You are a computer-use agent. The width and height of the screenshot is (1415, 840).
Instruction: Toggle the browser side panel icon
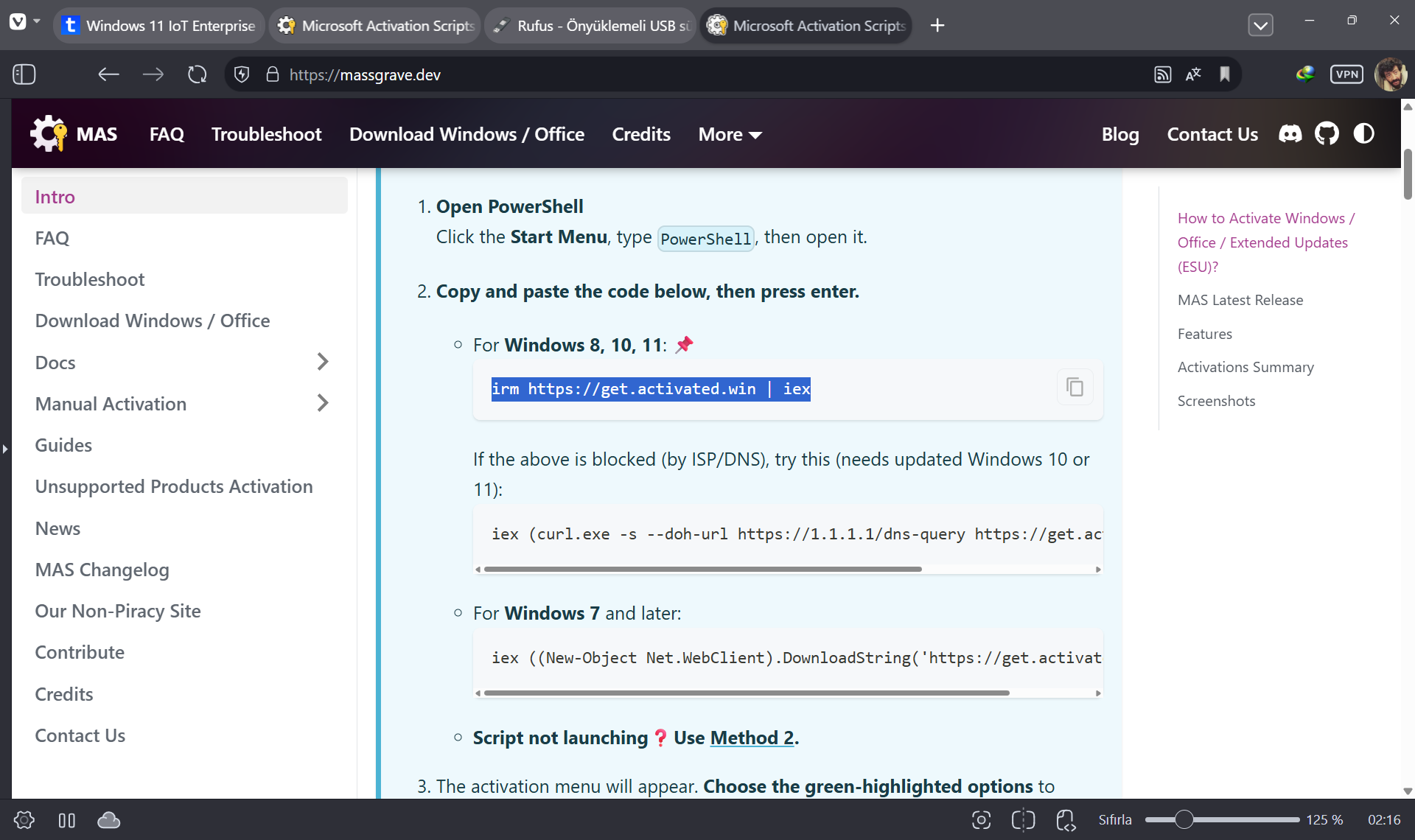(x=24, y=74)
